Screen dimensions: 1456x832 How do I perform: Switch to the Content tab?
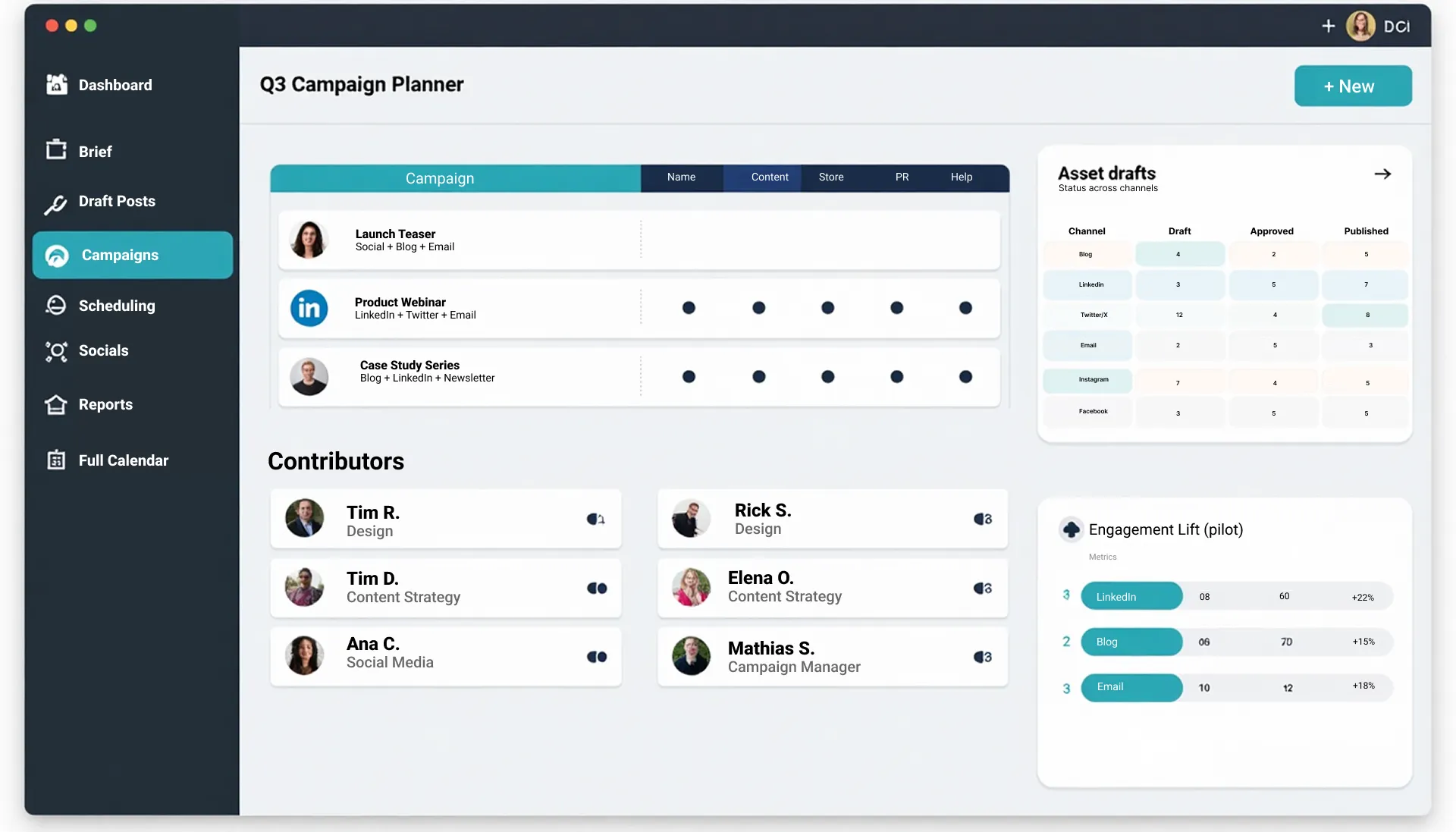(x=769, y=177)
